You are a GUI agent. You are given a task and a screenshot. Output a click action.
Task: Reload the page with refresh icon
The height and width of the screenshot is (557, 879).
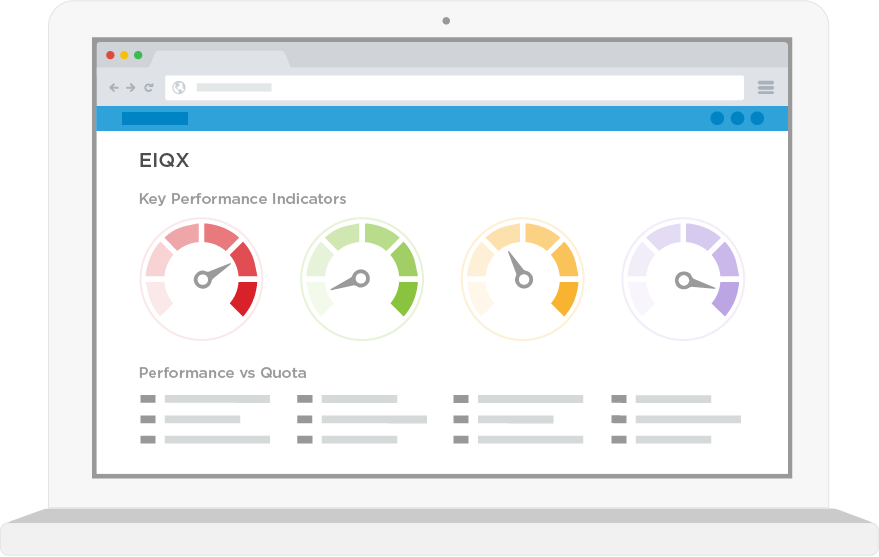(x=149, y=87)
